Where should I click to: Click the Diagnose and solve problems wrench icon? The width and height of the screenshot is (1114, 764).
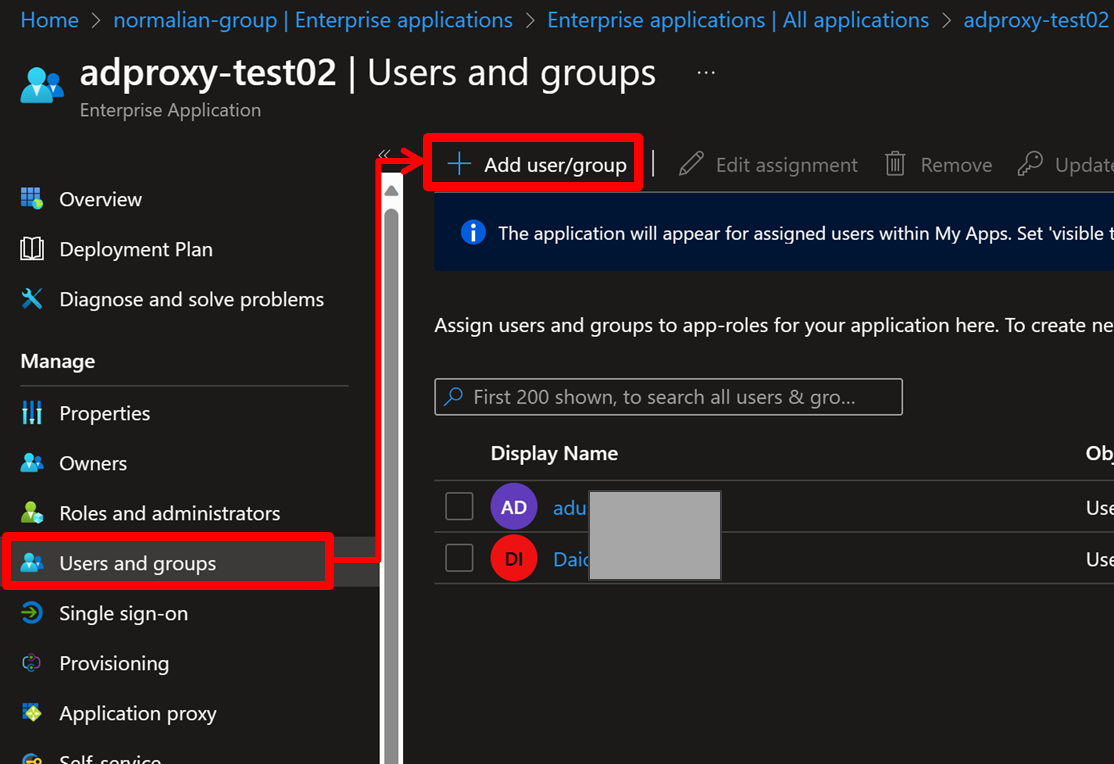pos(31,299)
